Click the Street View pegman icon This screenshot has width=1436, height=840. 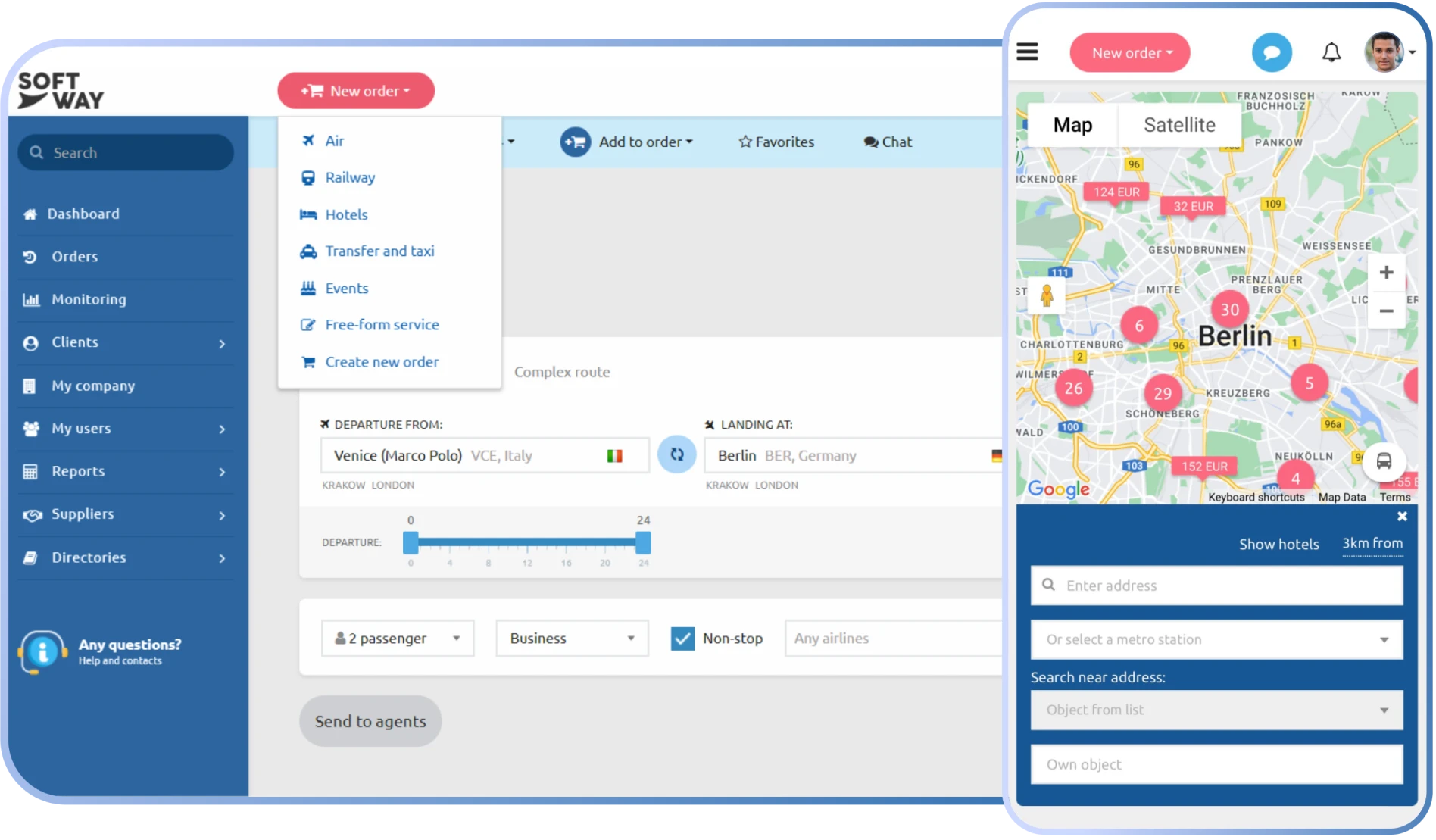pyautogui.click(x=1047, y=296)
